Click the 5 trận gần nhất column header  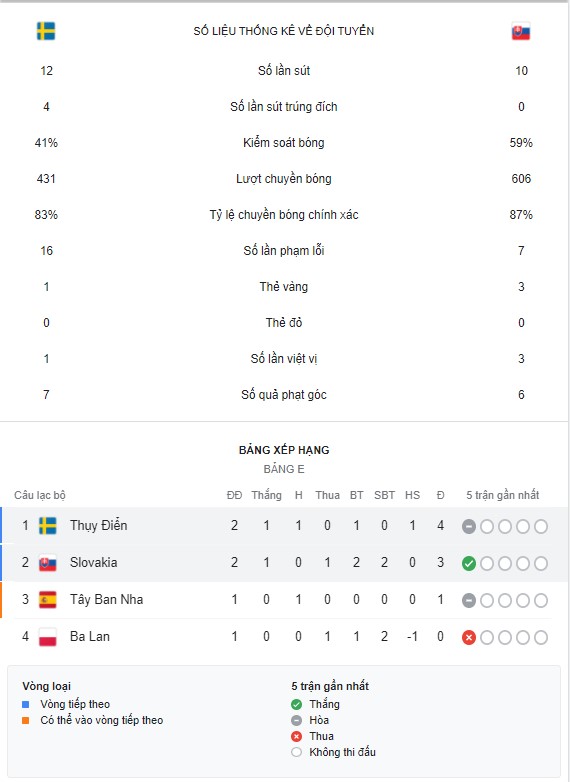[503, 495]
